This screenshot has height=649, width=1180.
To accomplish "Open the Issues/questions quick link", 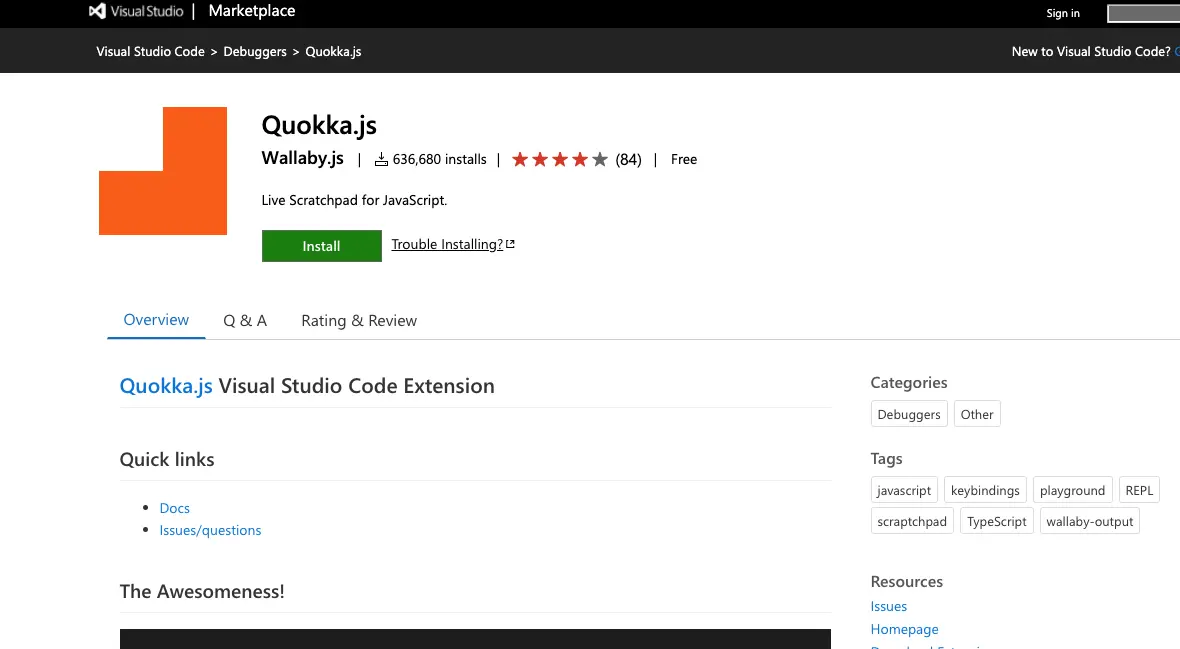I will 211,530.
